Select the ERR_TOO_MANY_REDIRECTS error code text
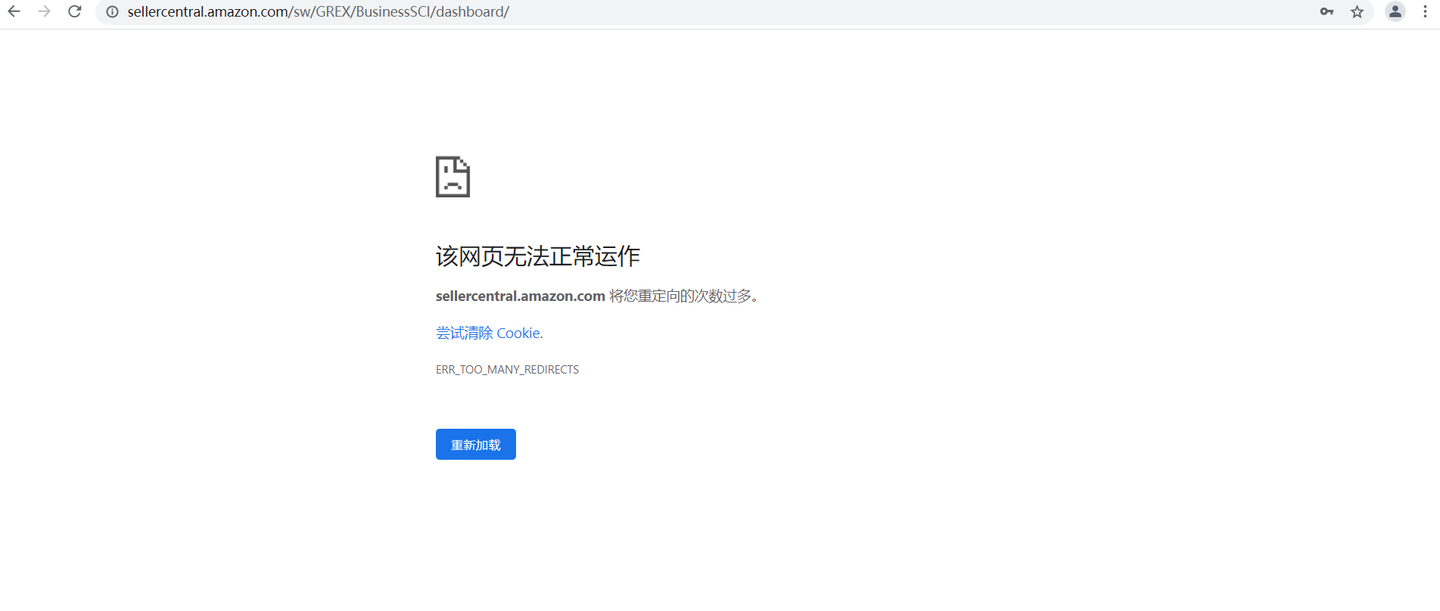The width and height of the screenshot is (1440, 611). (x=507, y=369)
